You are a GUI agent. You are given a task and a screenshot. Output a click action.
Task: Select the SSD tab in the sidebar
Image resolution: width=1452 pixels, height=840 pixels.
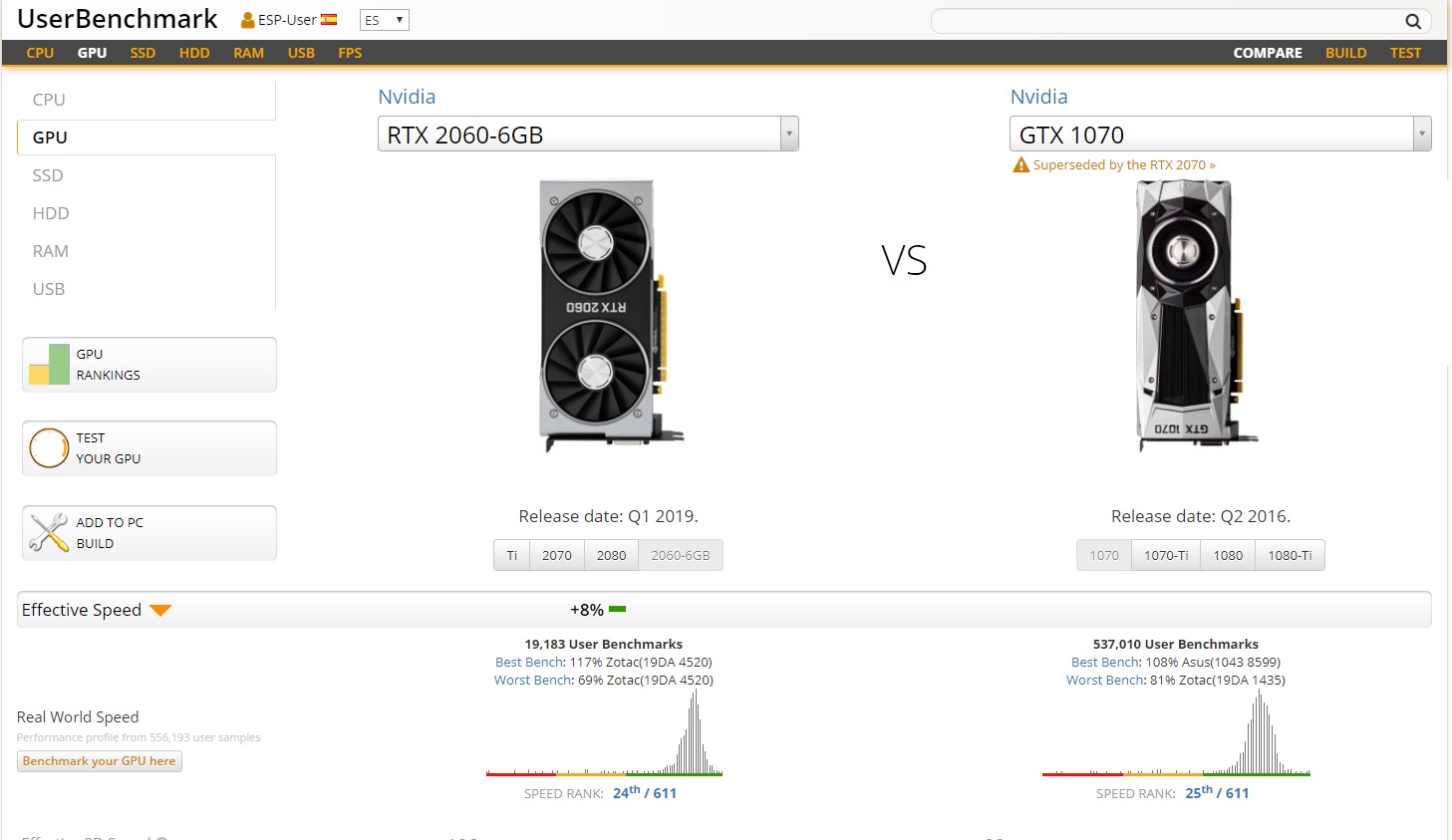(x=146, y=175)
